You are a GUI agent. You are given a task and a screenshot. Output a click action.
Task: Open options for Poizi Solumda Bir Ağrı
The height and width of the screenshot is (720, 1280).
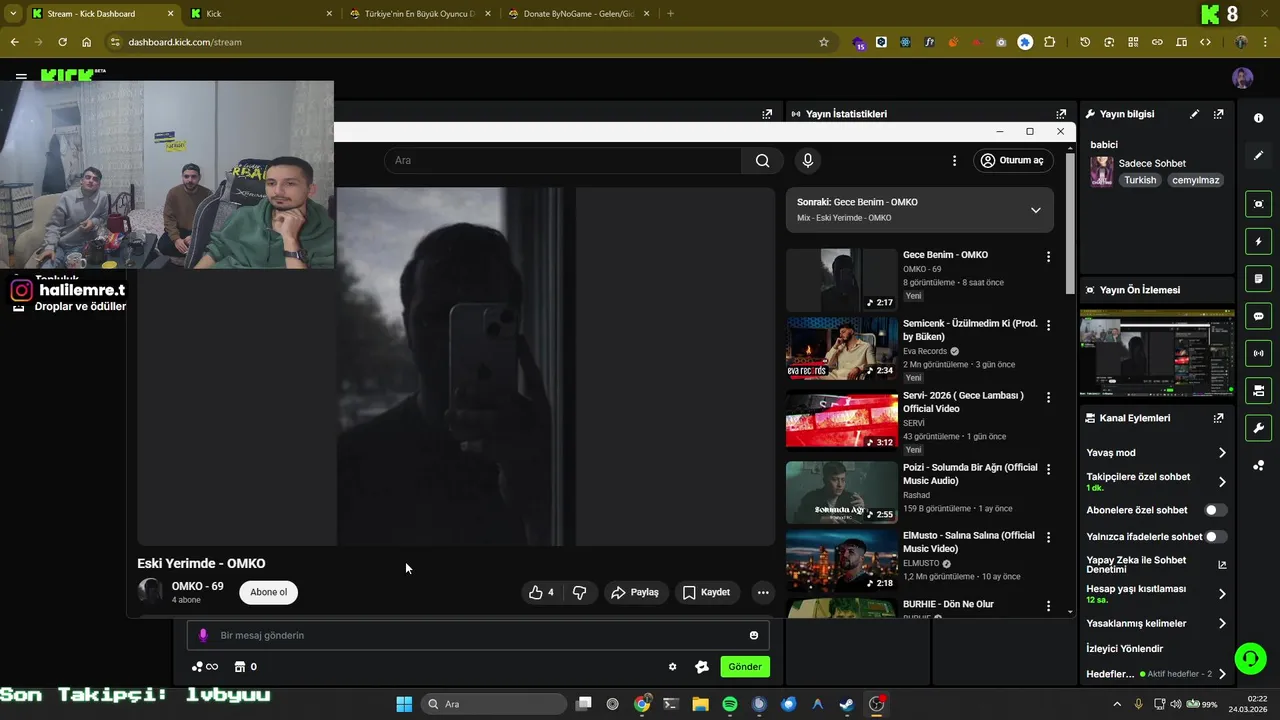point(1048,470)
